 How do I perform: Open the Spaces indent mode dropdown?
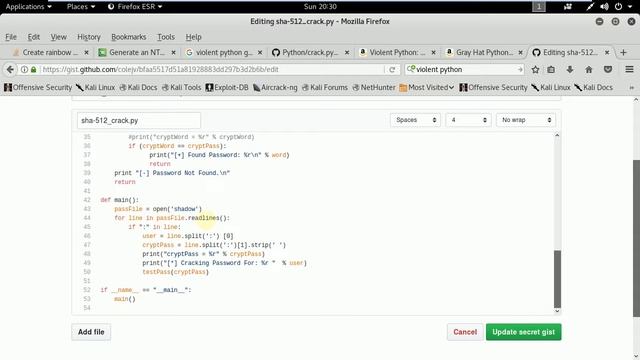(x=416, y=120)
